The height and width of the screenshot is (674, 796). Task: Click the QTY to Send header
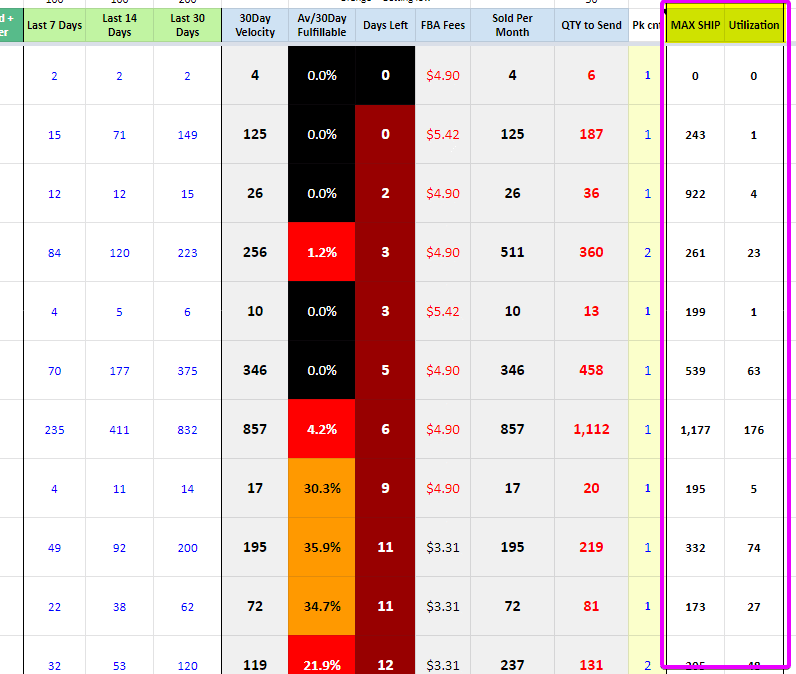point(591,25)
